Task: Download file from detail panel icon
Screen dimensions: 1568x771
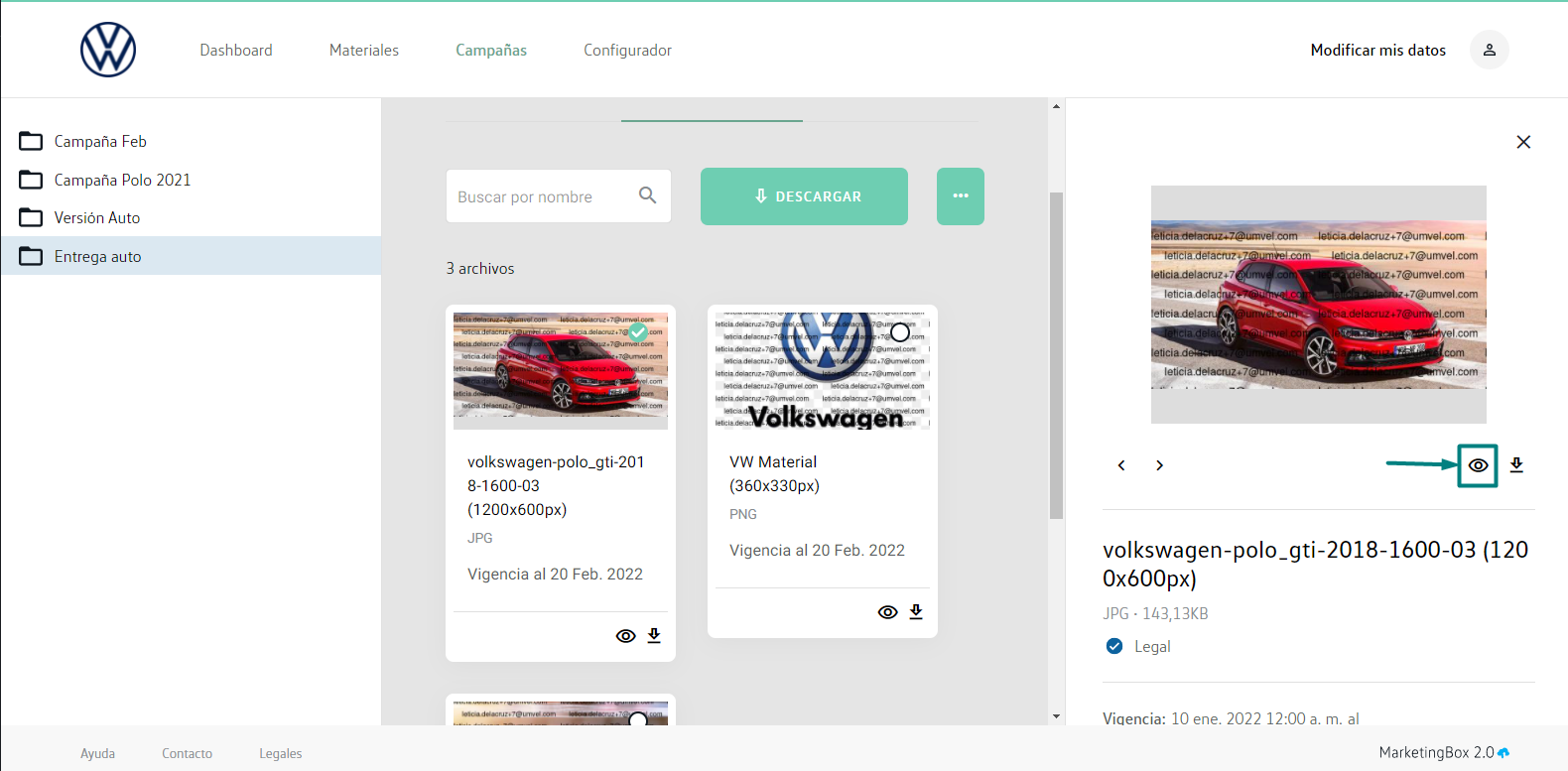Action: tap(1516, 464)
